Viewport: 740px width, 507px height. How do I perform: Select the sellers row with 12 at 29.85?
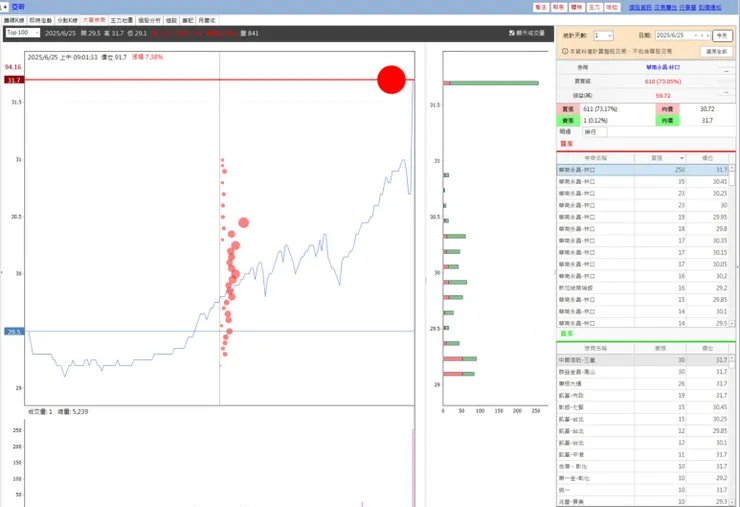tap(643, 431)
